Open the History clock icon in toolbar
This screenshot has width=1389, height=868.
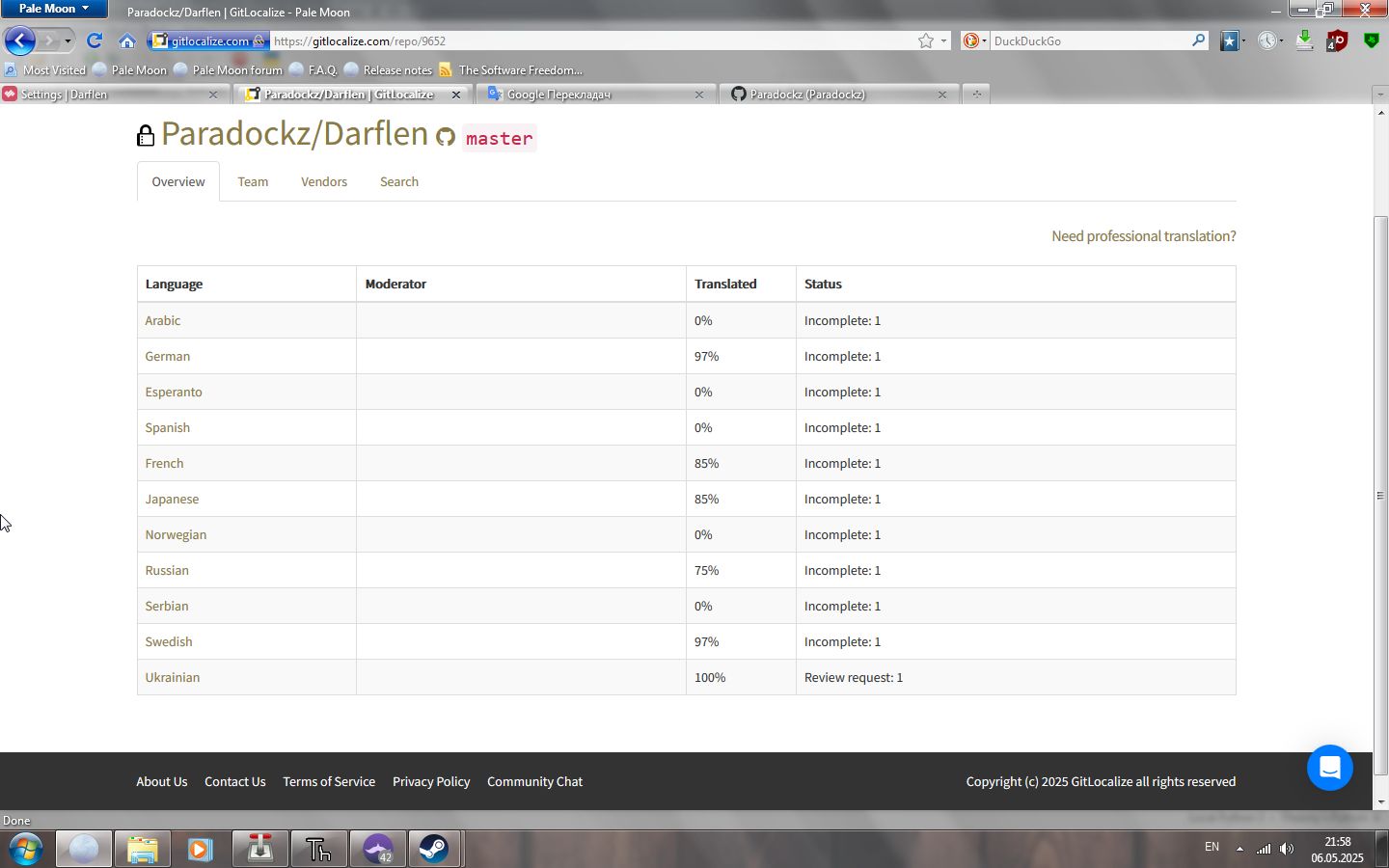point(1266,41)
